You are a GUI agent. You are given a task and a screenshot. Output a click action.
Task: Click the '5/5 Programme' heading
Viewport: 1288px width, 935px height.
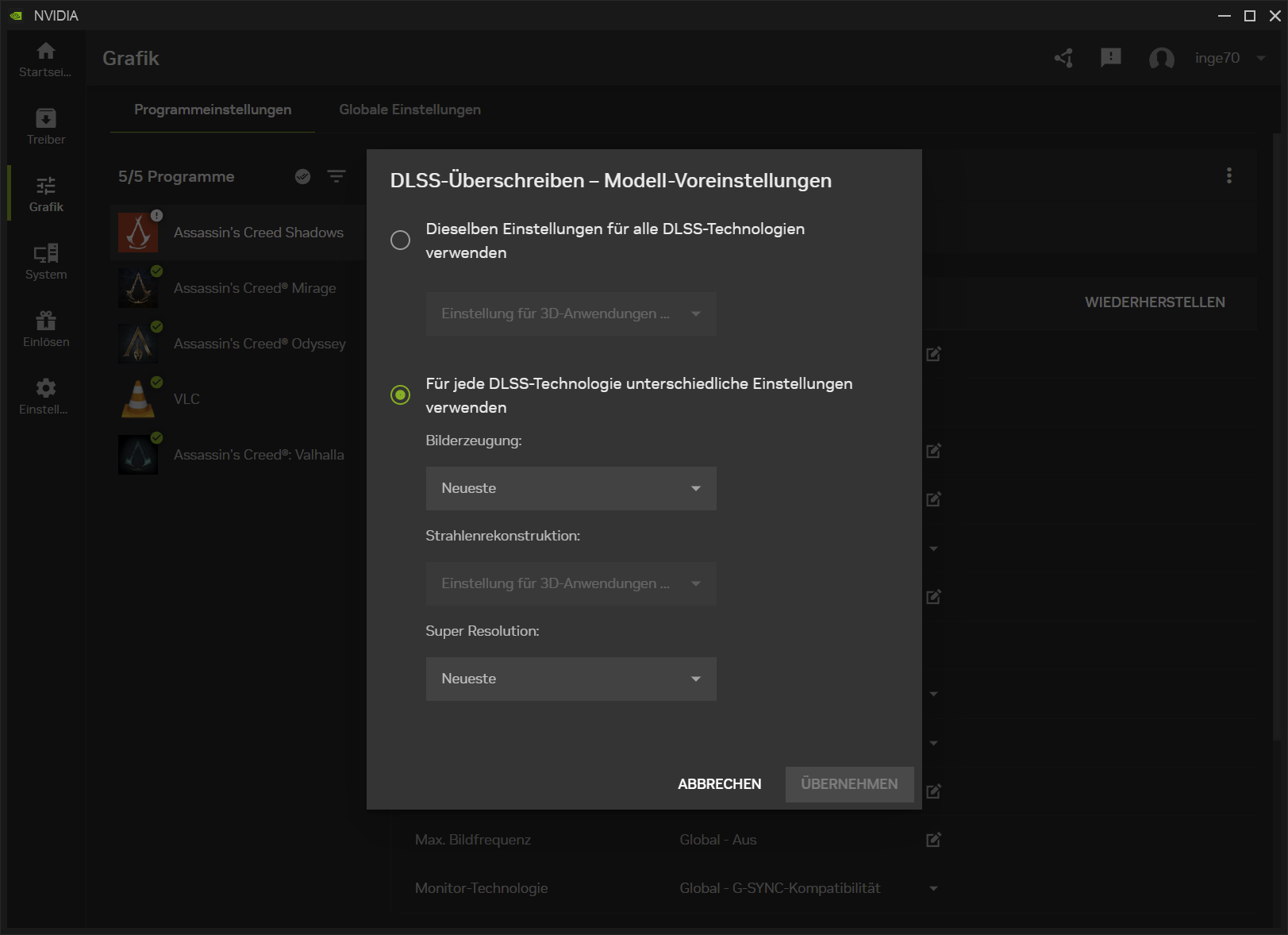pyautogui.click(x=176, y=176)
